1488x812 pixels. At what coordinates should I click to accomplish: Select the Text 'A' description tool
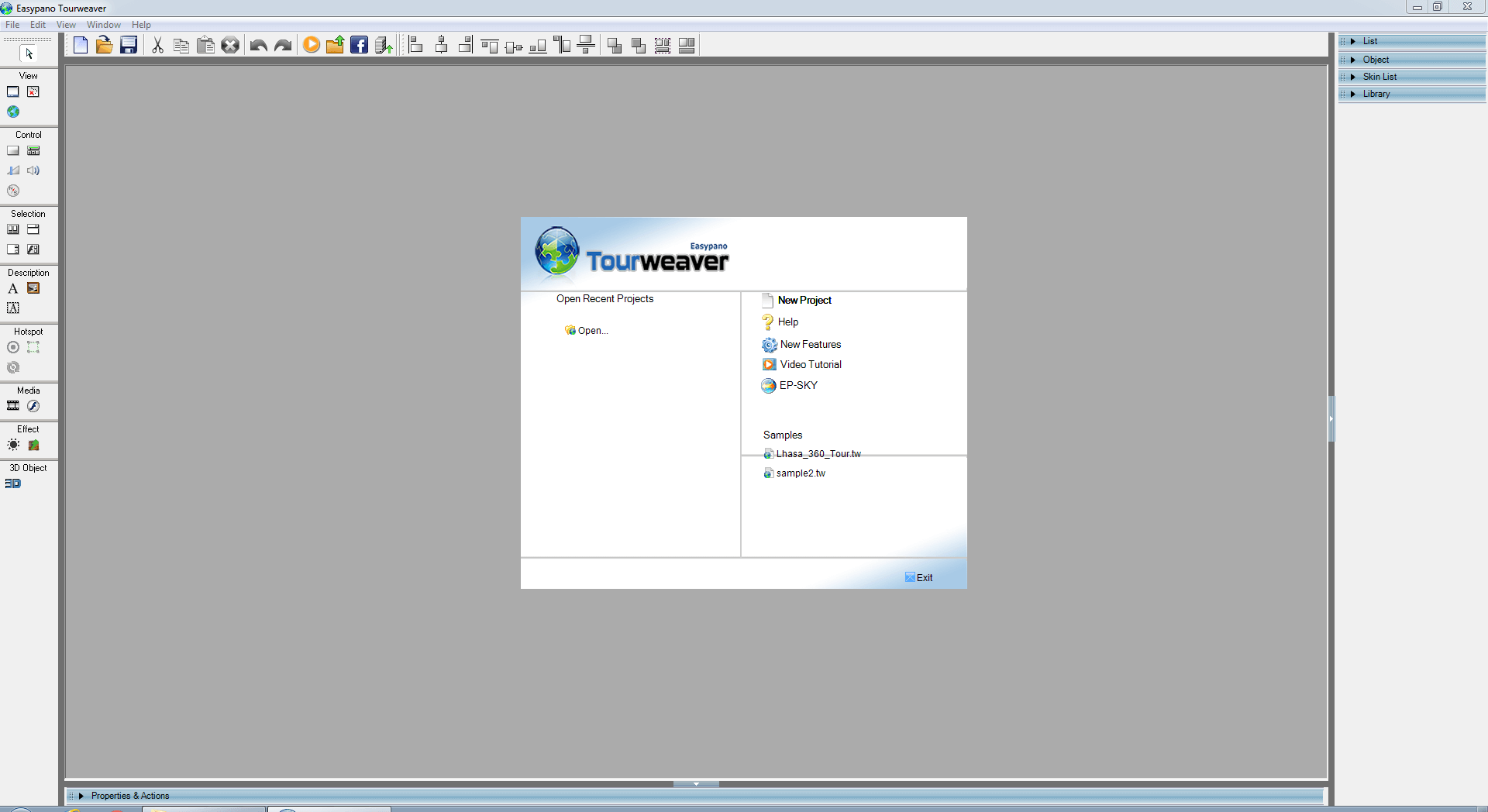click(x=13, y=288)
